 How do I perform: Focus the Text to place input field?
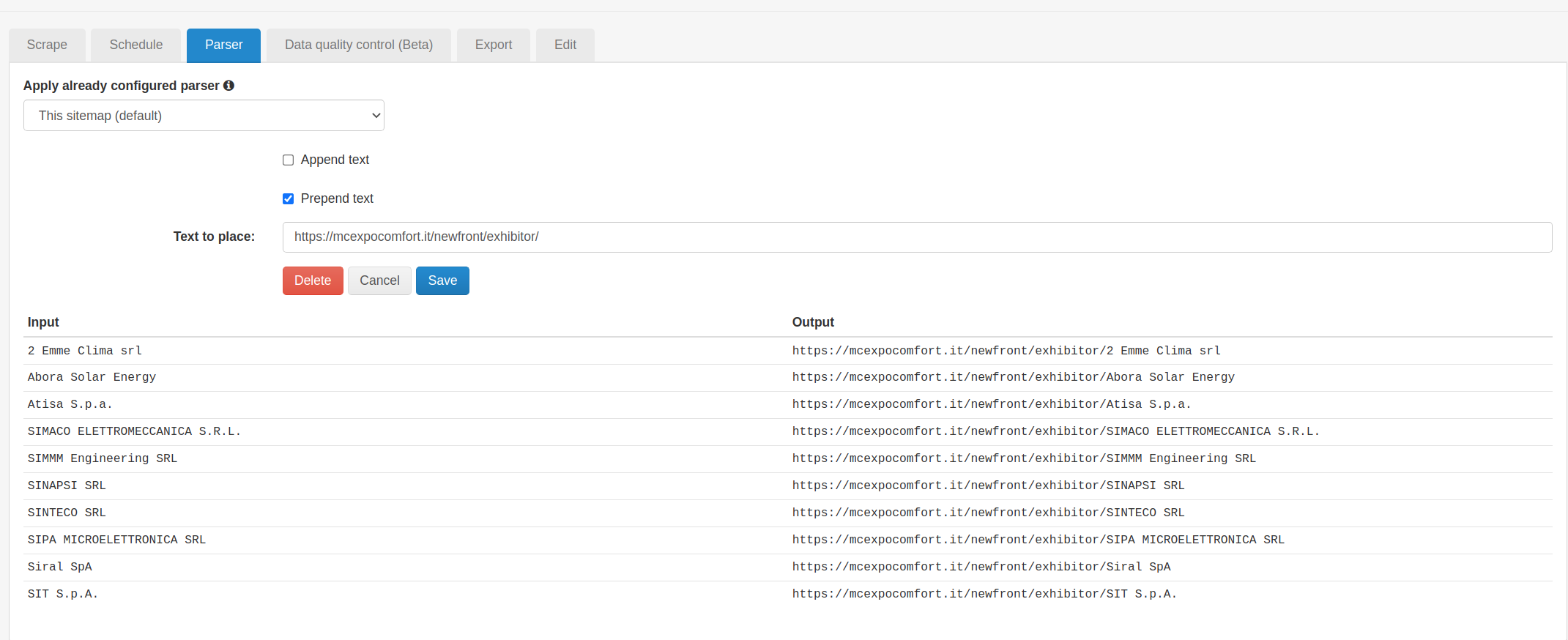[x=916, y=237]
